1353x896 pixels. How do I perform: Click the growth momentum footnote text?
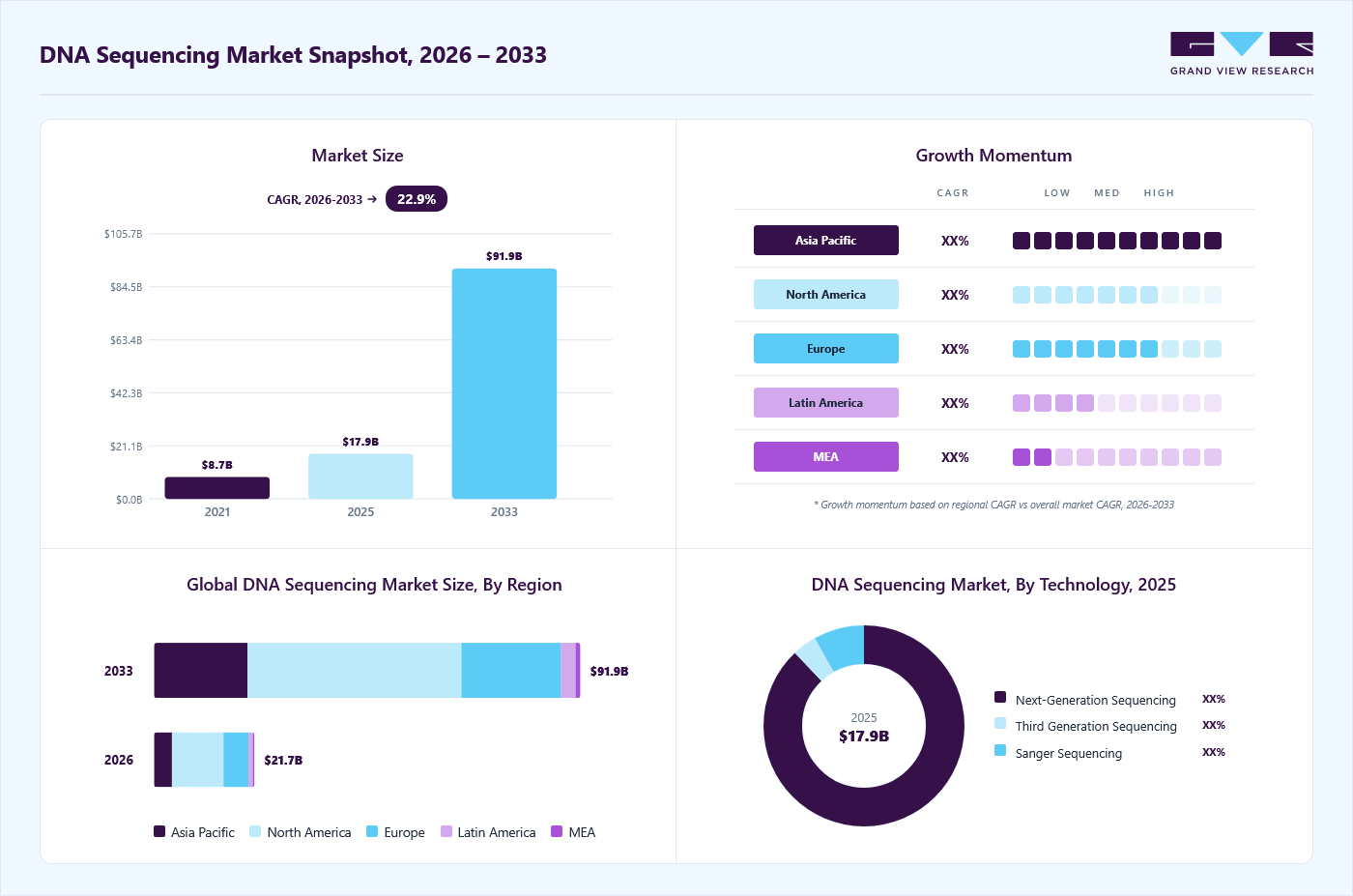993,505
